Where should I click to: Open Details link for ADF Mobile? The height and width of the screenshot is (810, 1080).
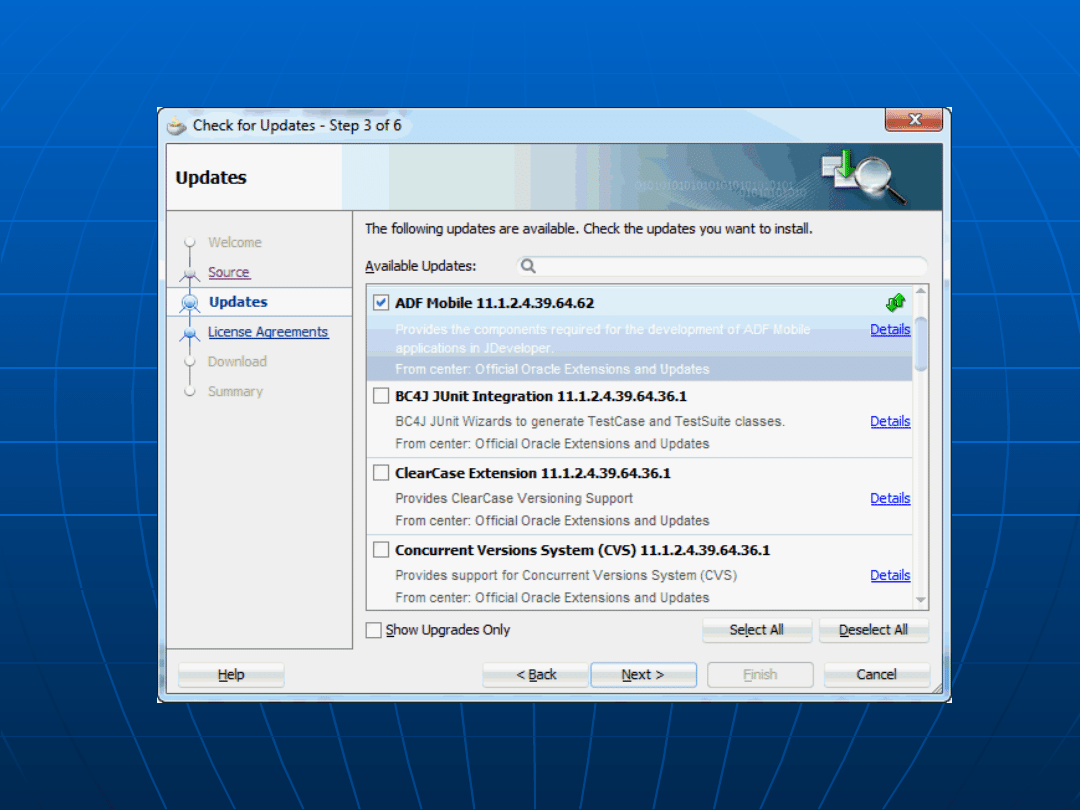point(890,329)
